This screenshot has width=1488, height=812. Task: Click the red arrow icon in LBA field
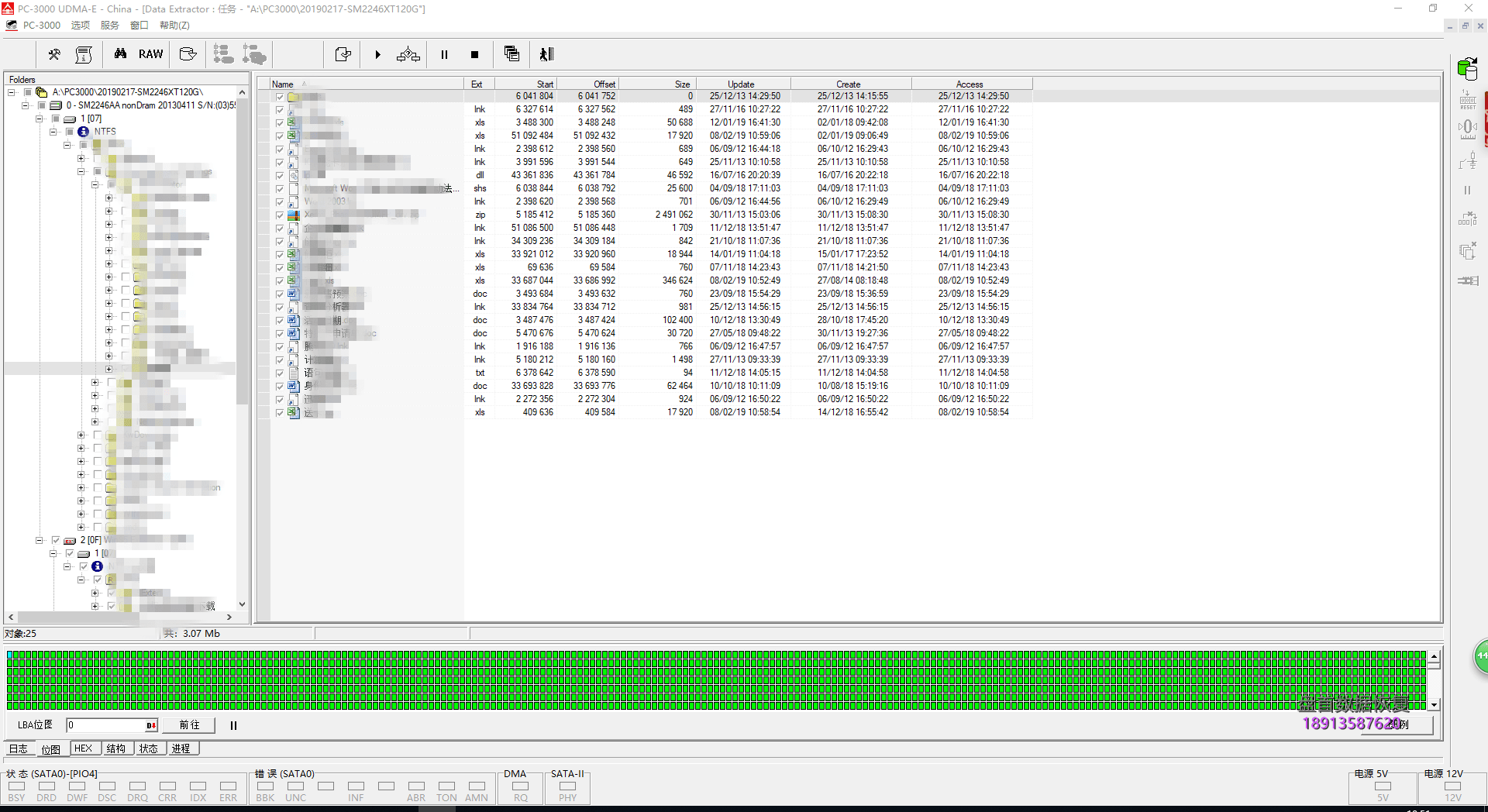150,725
